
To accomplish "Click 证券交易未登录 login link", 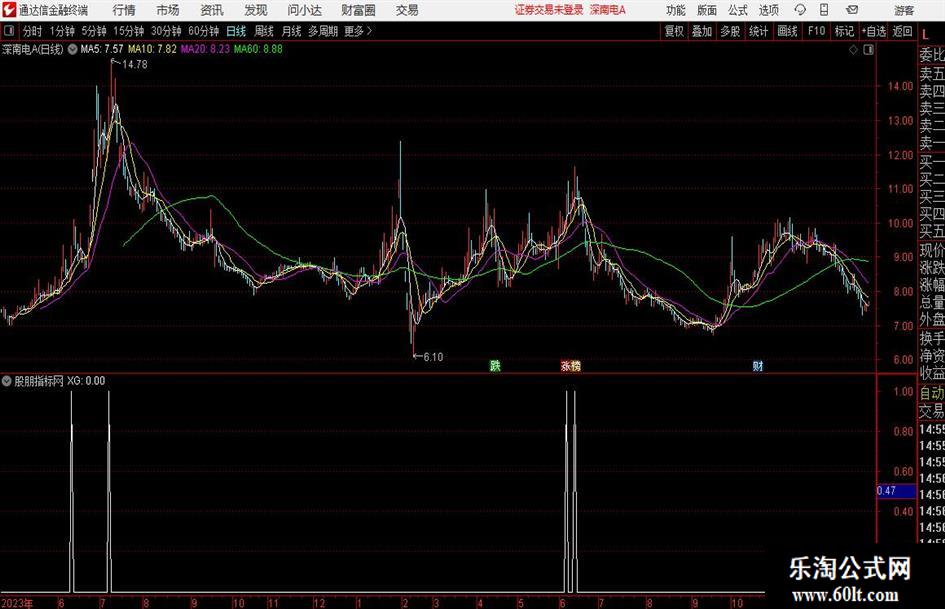I will 548,10.
